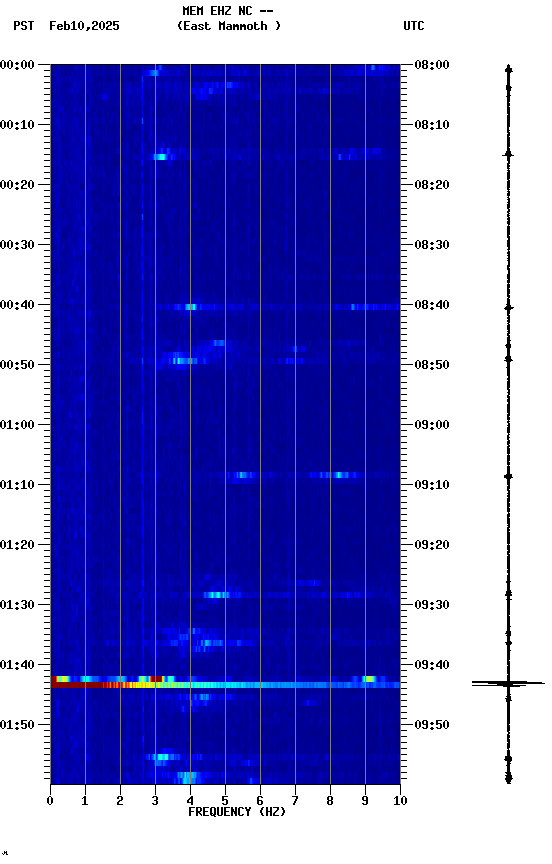Click the 08:00 UTC time label
The image size is (552, 864).
[x=432, y=65]
